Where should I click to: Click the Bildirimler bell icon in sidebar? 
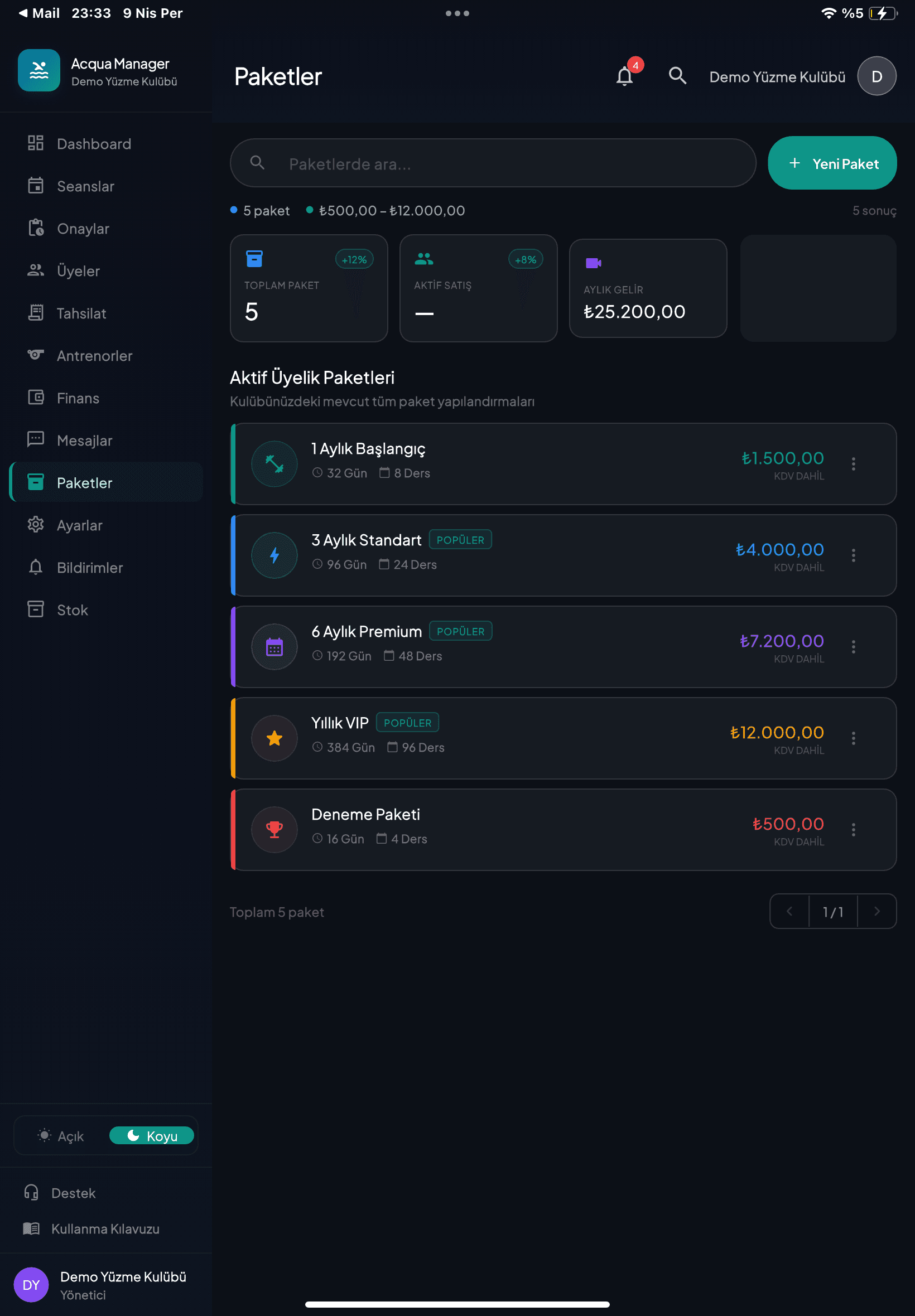click(x=36, y=567)
